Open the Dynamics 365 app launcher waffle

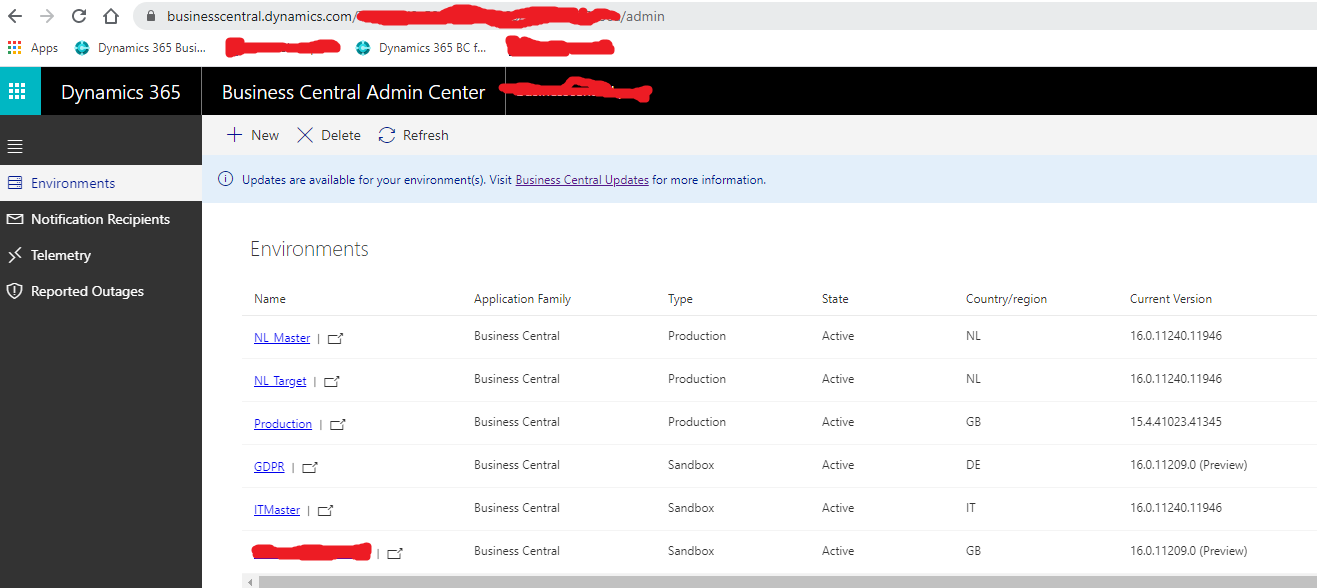(x=16, y=92)
